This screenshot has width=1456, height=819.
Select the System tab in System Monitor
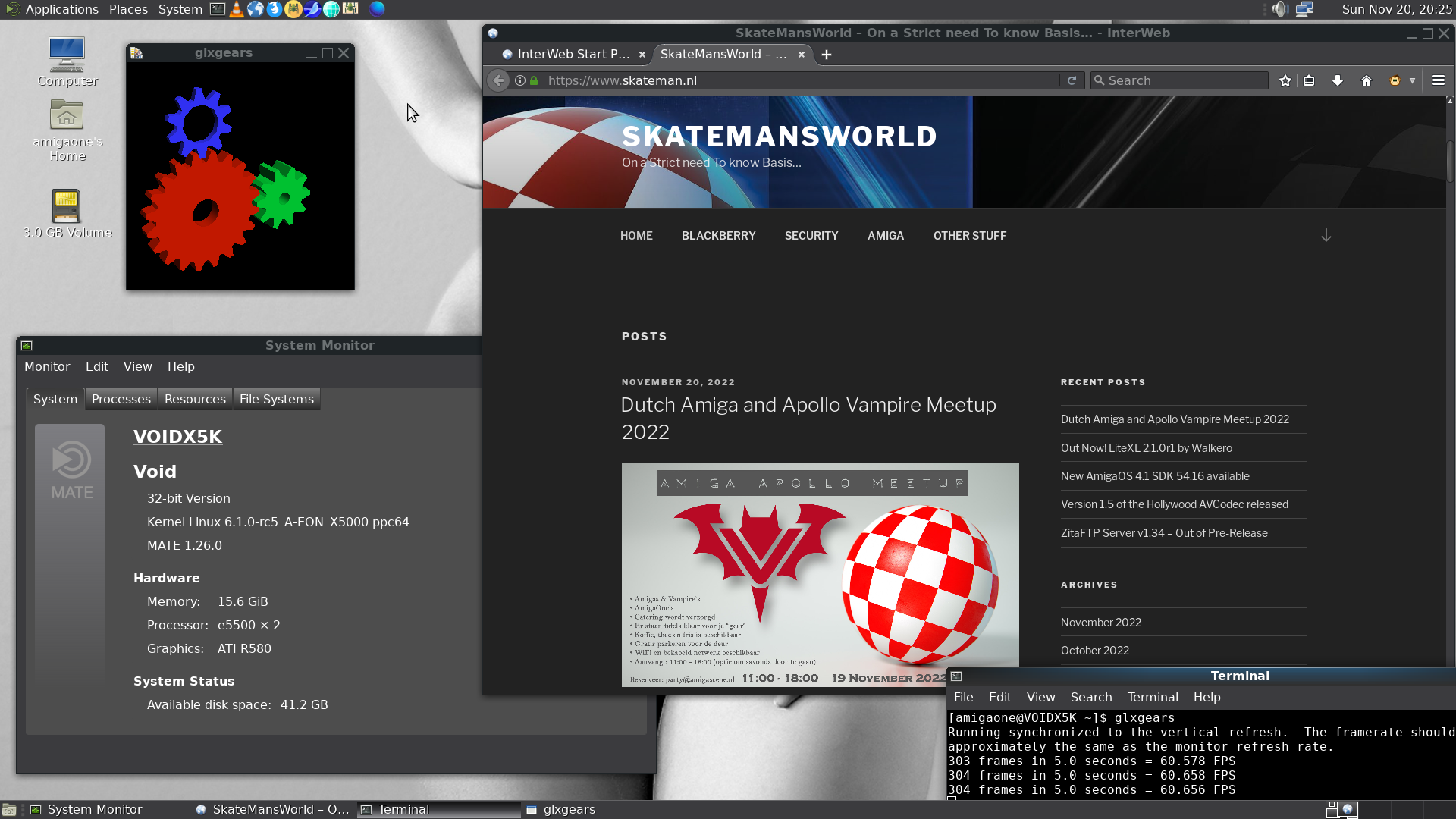pyautogui.click(x=55, y=399)
